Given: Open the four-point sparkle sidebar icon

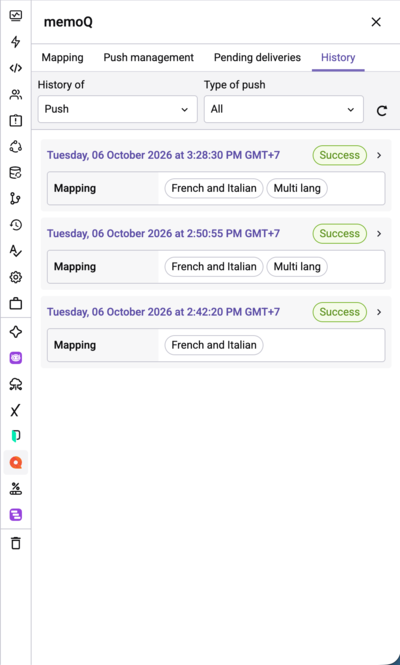Looking at the screenshot, I should pyautogui.click(x=16, y=332).
